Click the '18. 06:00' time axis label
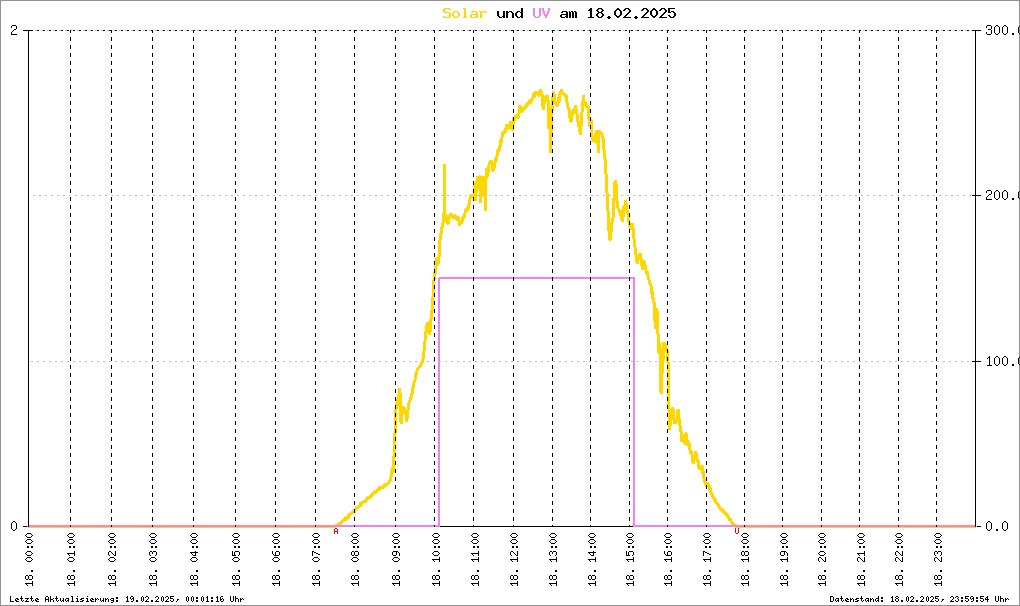Image resolution: width=1020 pixels, height=606 pixels. pos(276,560)
